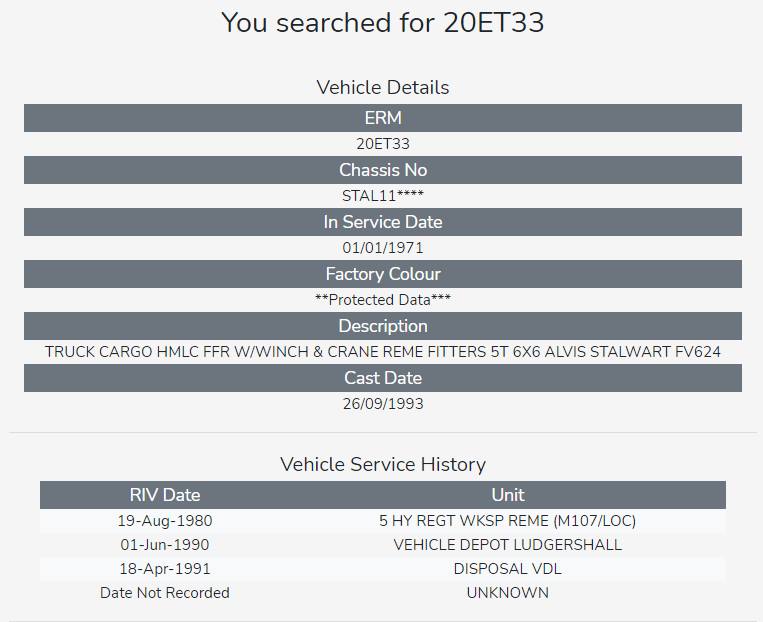This screenshot has height=622, width=763.
Task: Select the Cast Date header bar
Action: click(x=382, y=378)
